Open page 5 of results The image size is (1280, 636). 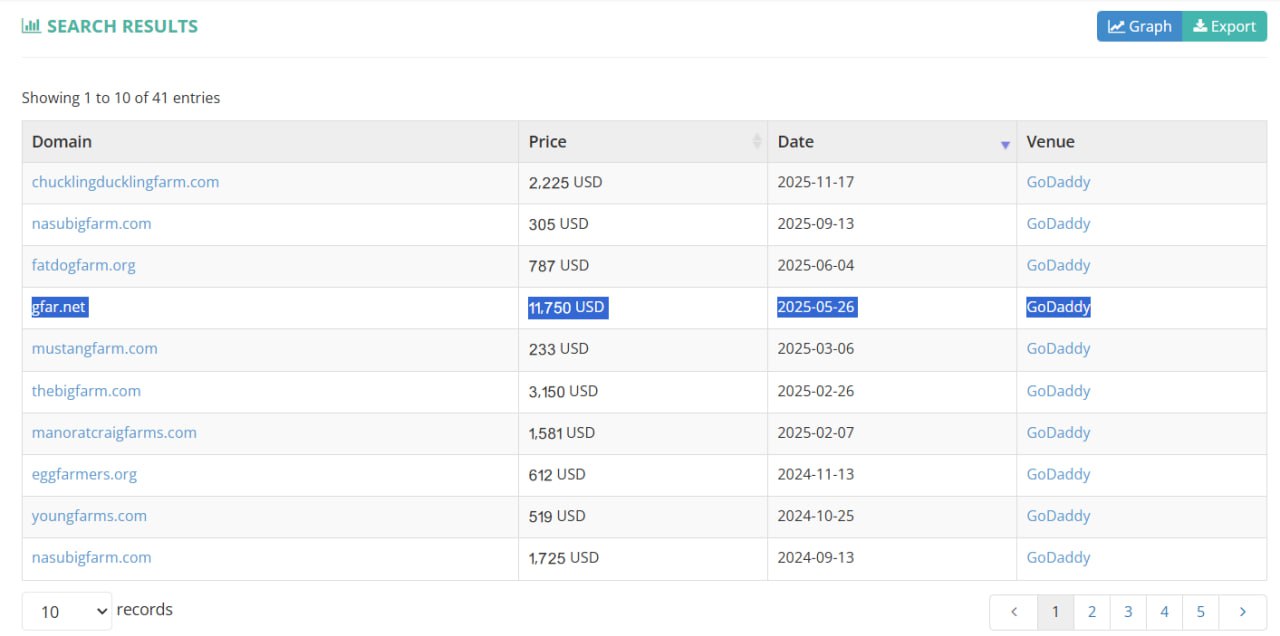click(1200, 612)
